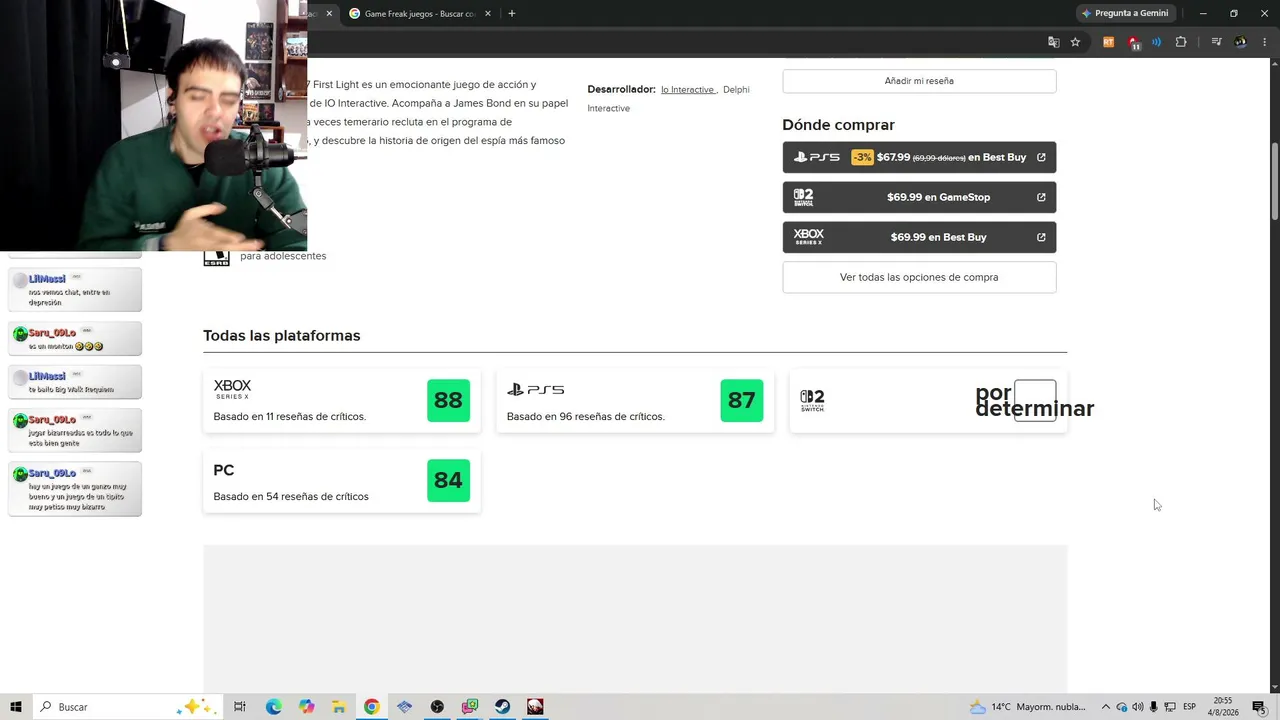Switch to Google Chrome in the taskbar
The image size is (1280, 720).
click(372, 707)
